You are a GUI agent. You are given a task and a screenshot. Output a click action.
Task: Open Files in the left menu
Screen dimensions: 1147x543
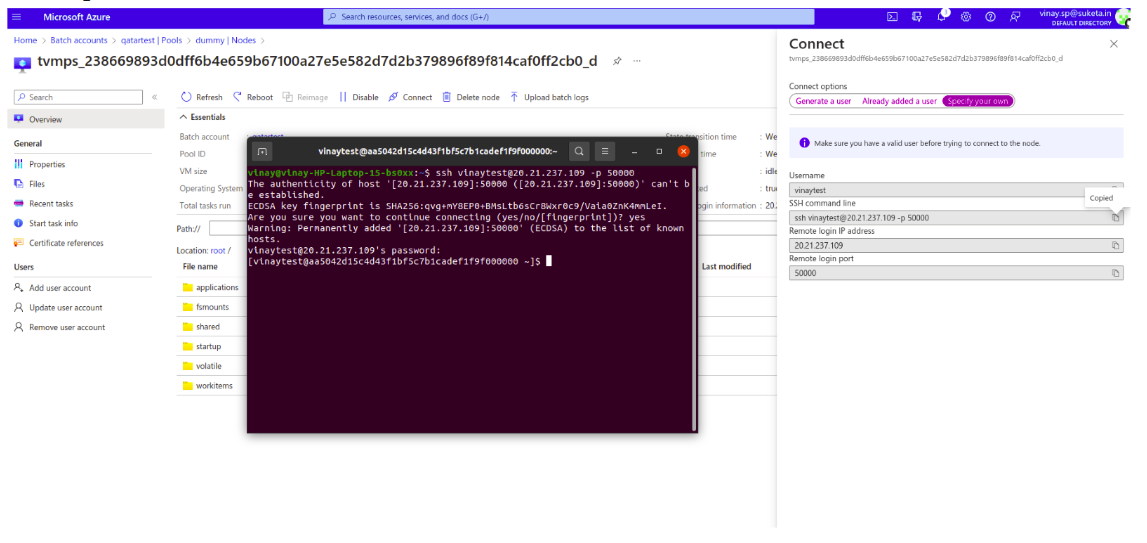pos(37,184)
